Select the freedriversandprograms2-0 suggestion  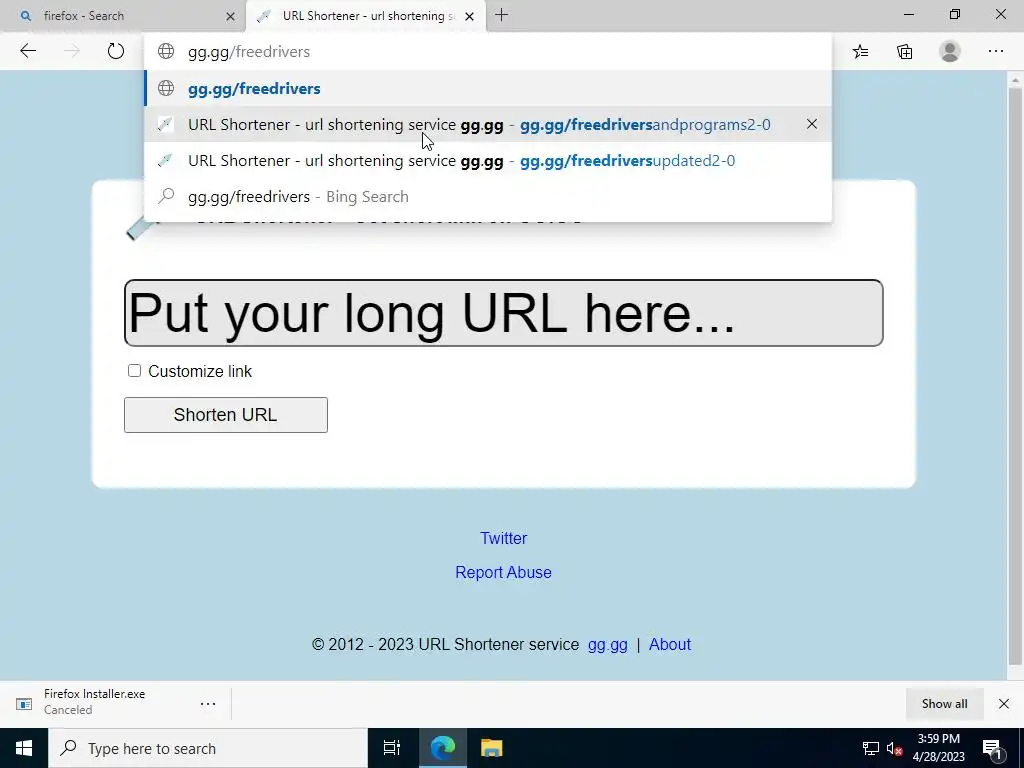[488, 124]
